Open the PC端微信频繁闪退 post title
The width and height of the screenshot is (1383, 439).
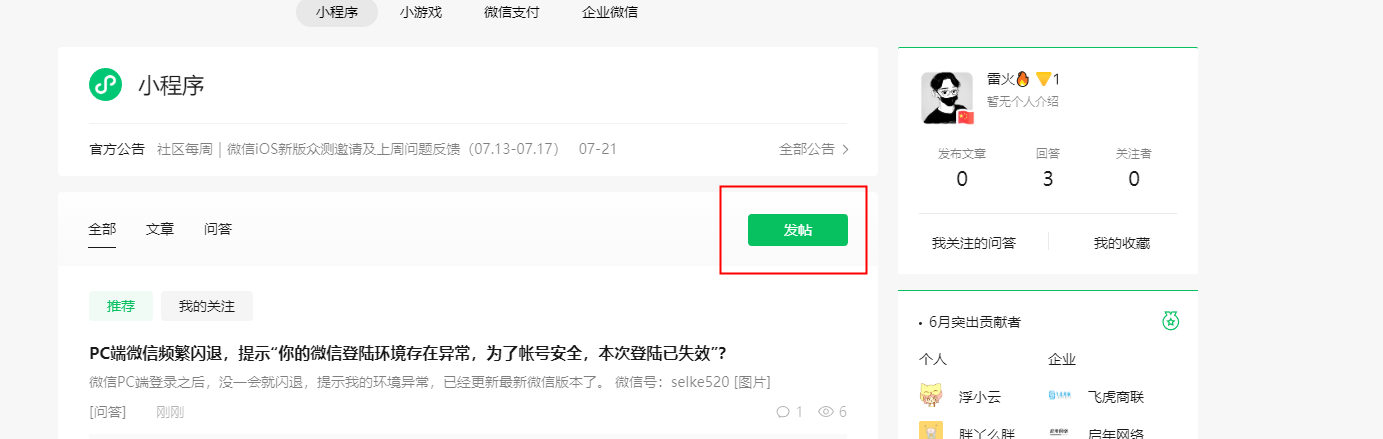tap(408, 353)
